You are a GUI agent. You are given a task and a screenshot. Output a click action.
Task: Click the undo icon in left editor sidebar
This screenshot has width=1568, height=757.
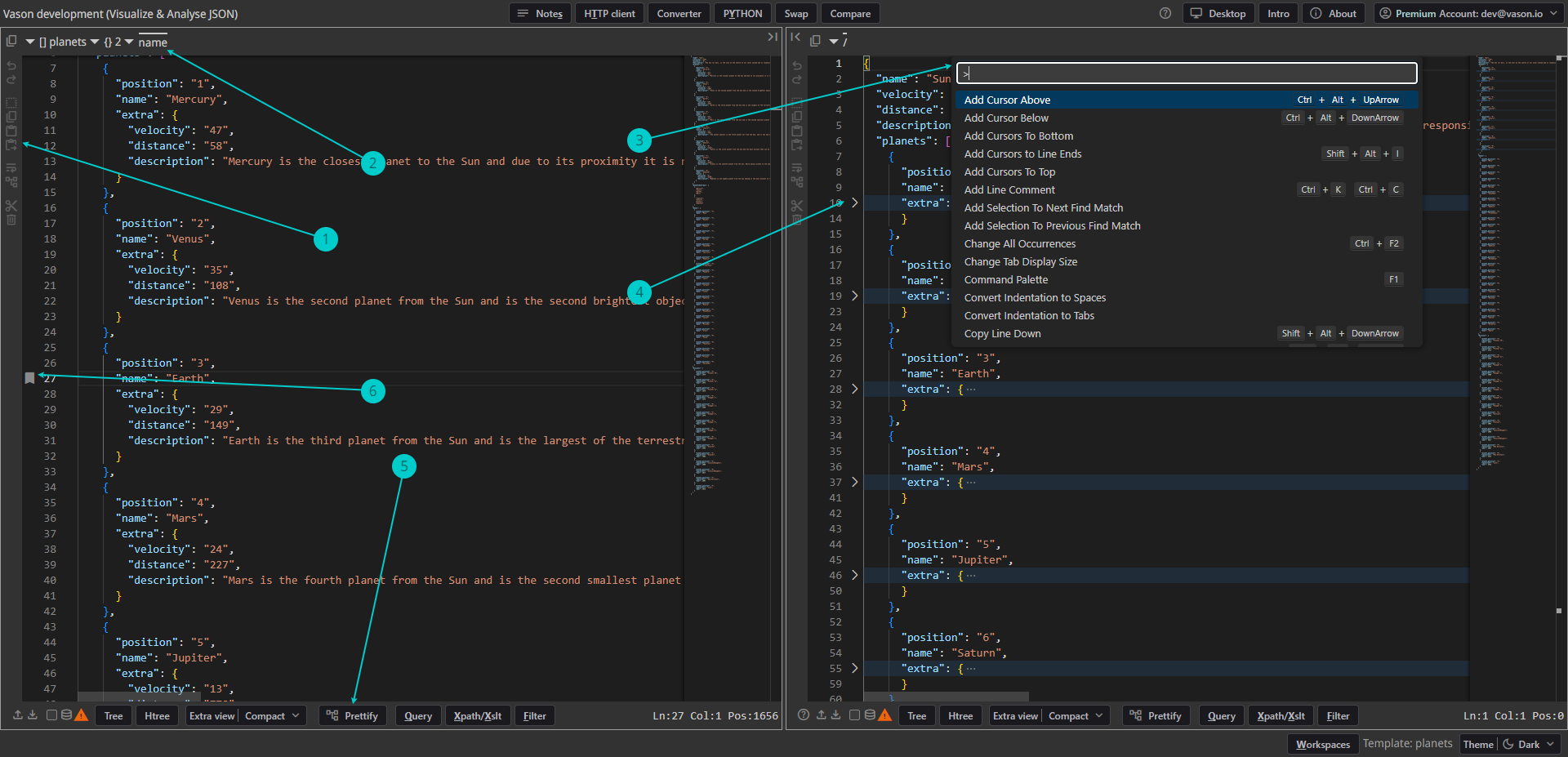[x=11, y=66]
